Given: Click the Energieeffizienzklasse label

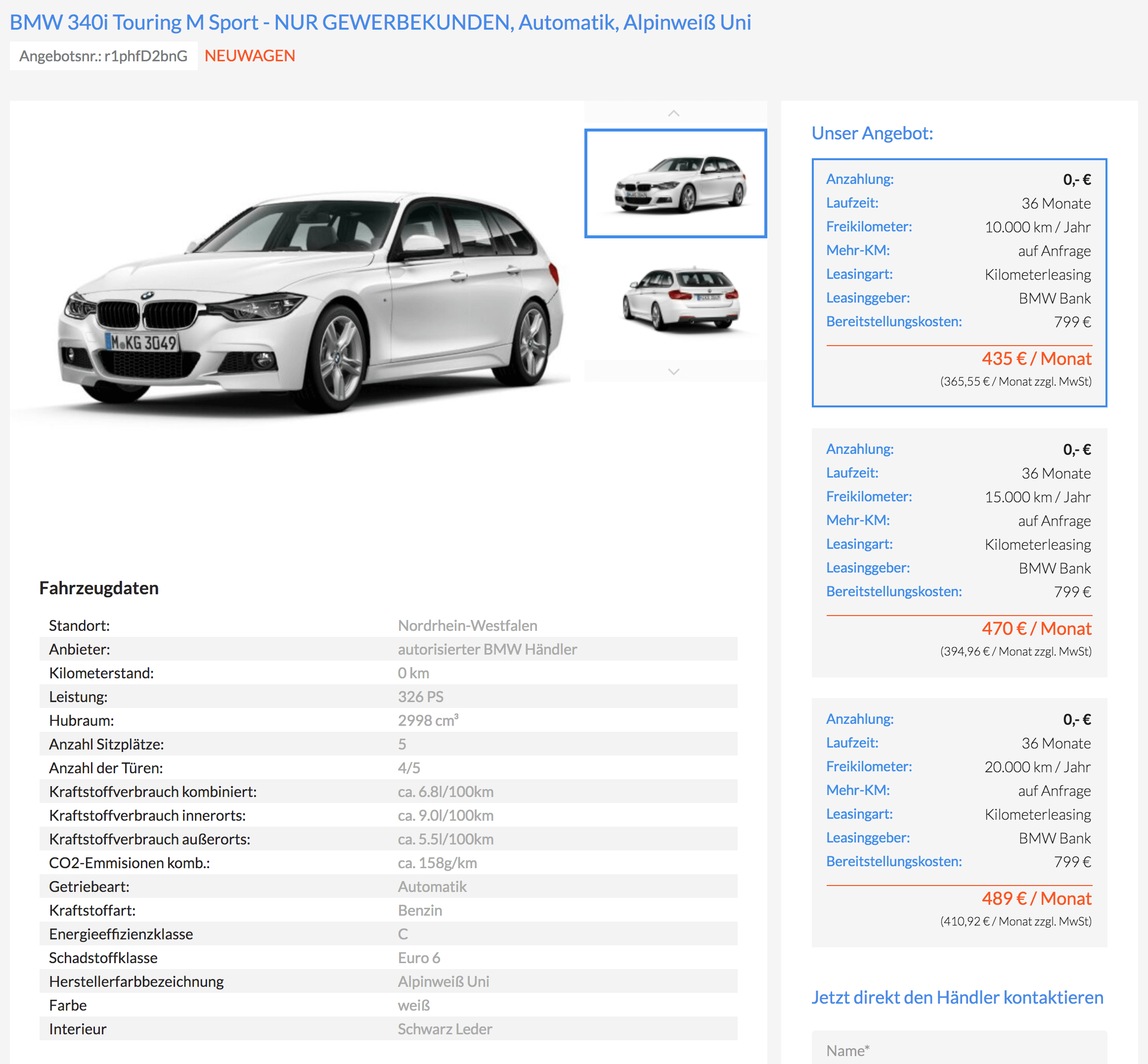Looking at the screenshot, I should (x=121, y=934).
